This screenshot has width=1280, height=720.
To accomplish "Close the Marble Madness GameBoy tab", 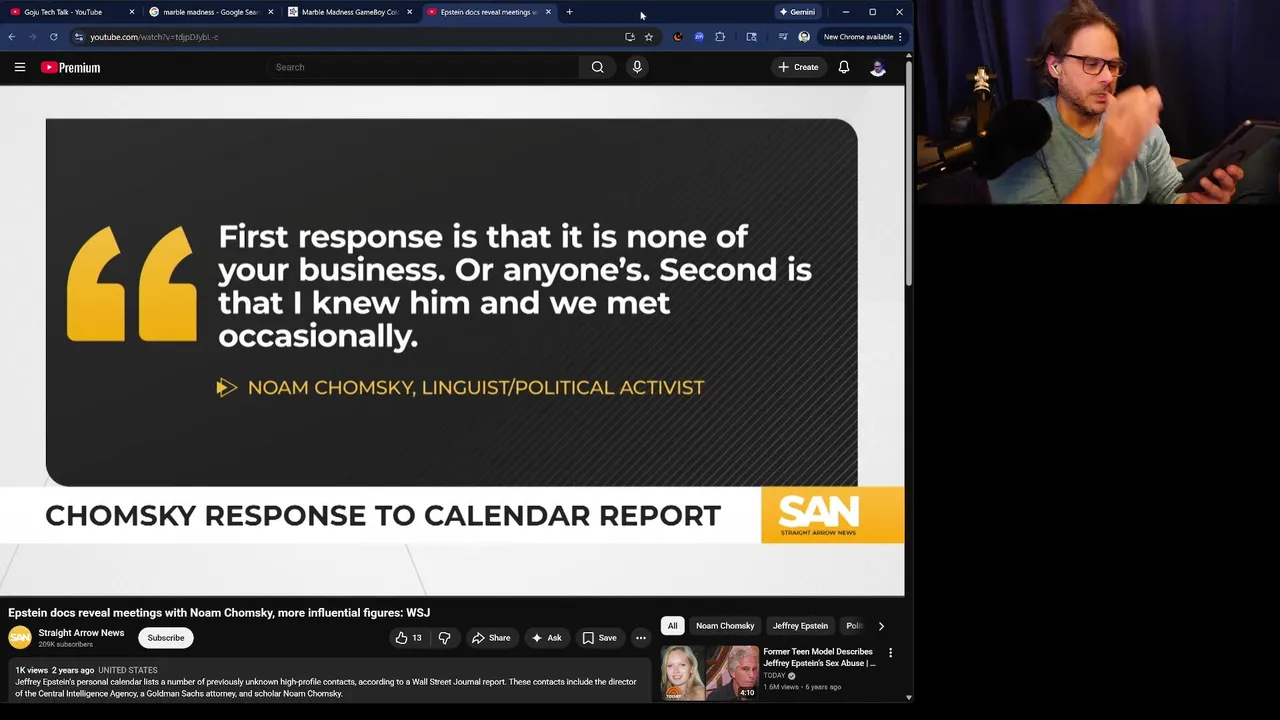I will [409, 12].
